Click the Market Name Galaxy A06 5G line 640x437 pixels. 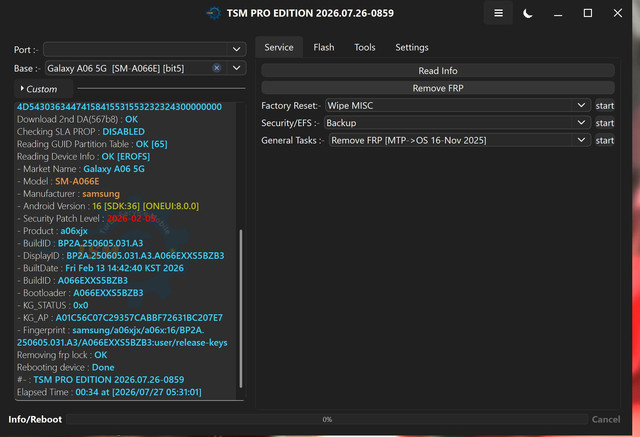click(81, 169)
